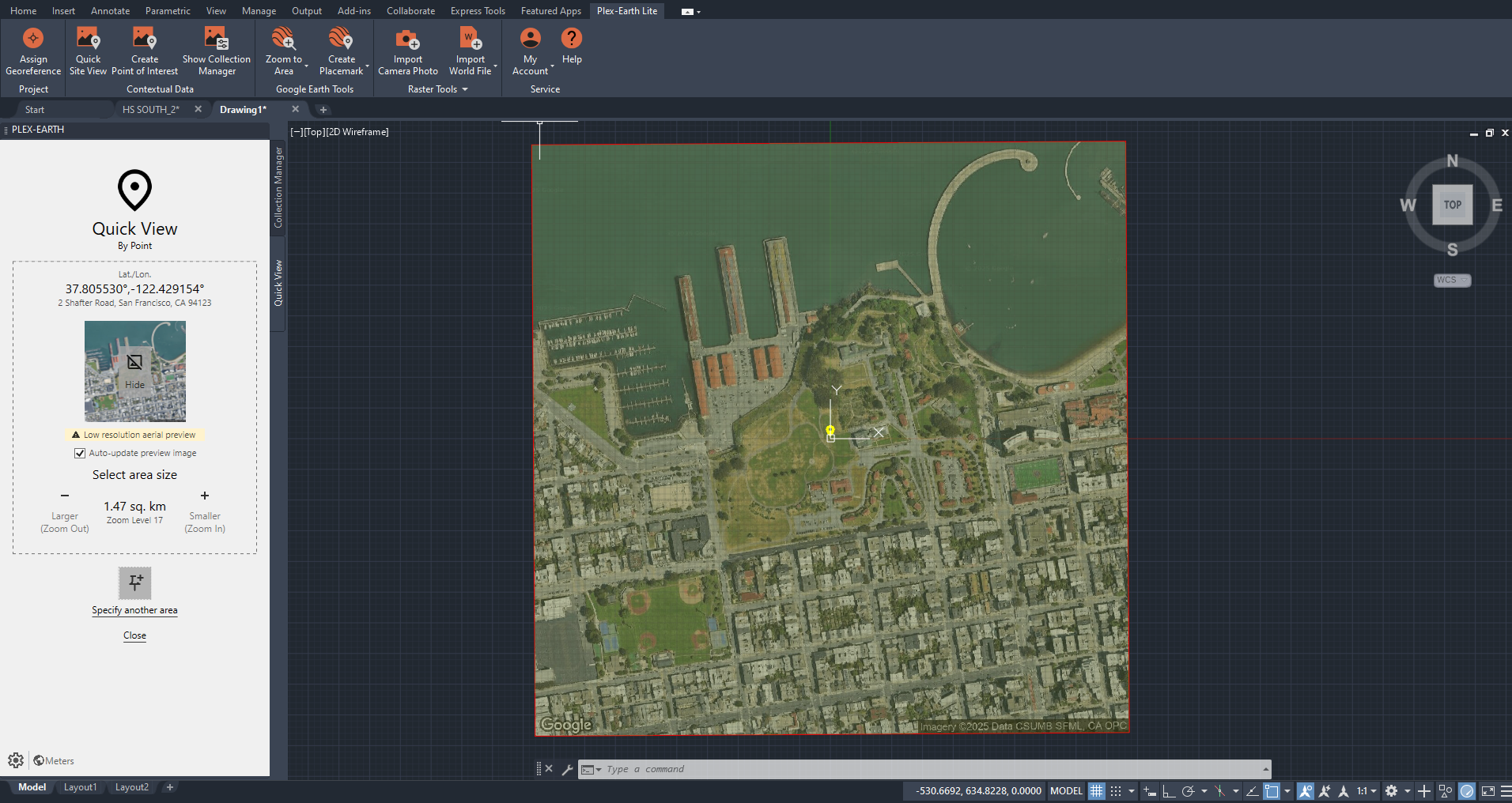The image size is (1512, 803).
Task: Click the Specify another area icon
Action: coord(135,583)
